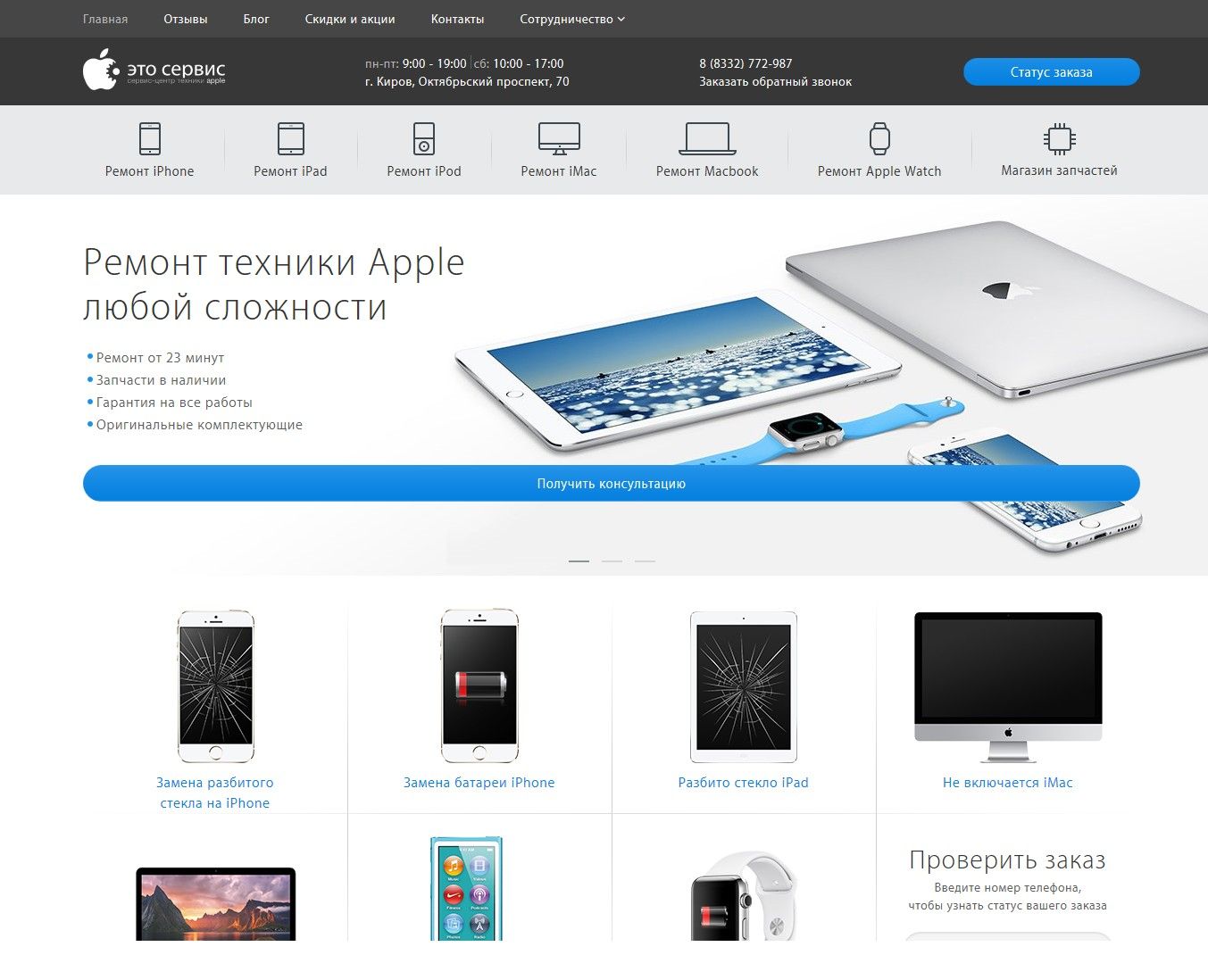Open the Блог menu item

pos(256,19)
